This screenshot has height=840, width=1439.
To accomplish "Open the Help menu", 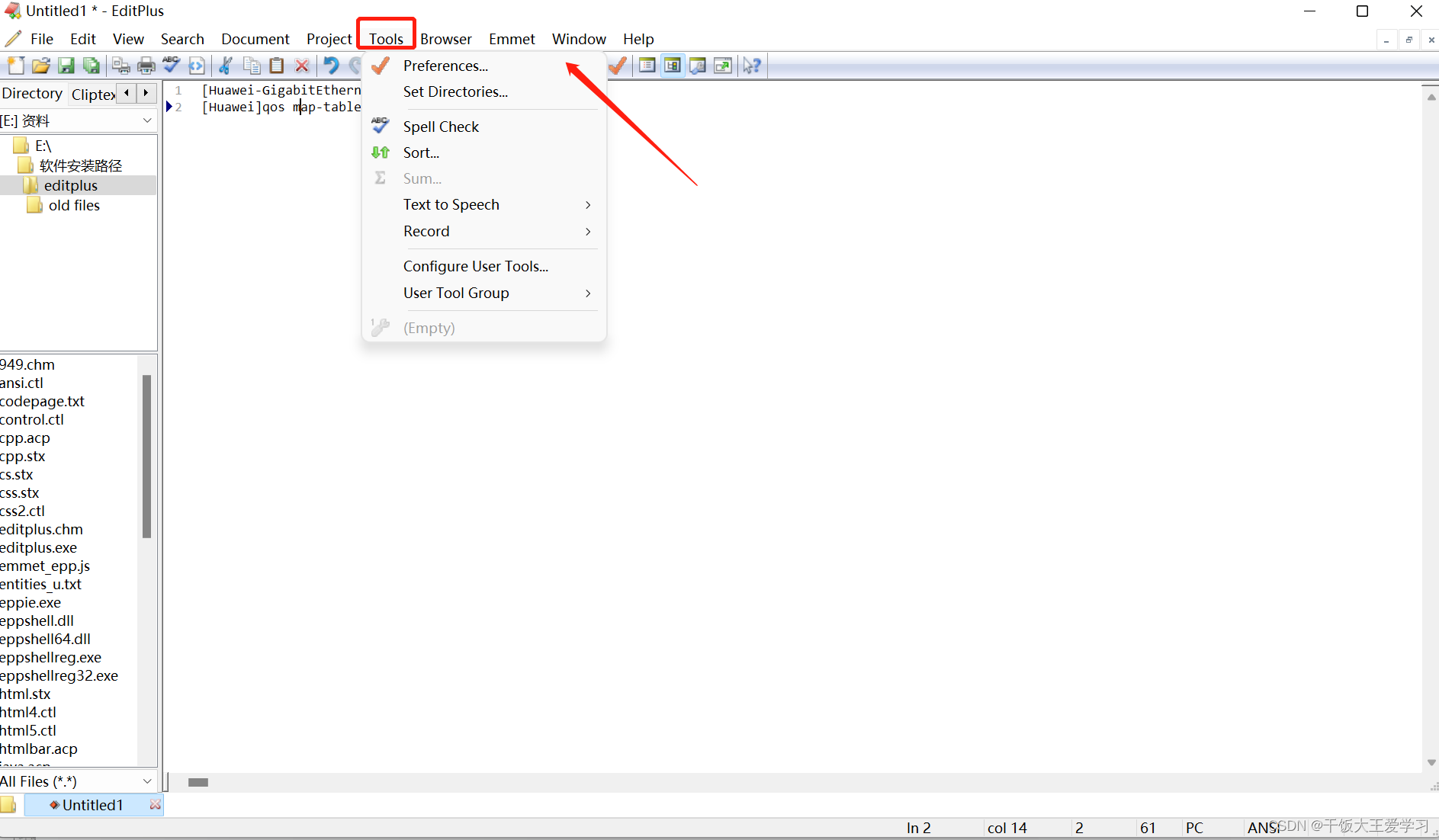I will point(638,39).
